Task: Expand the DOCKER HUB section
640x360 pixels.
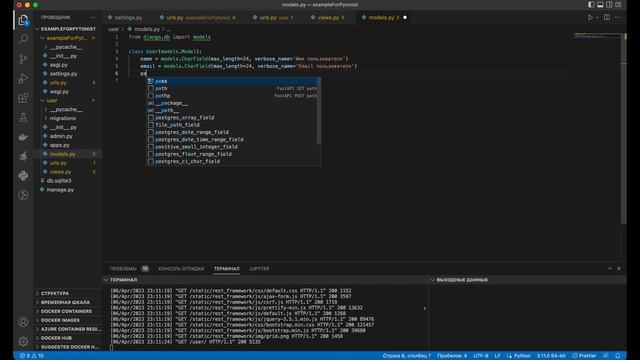Action: (68, 338)
